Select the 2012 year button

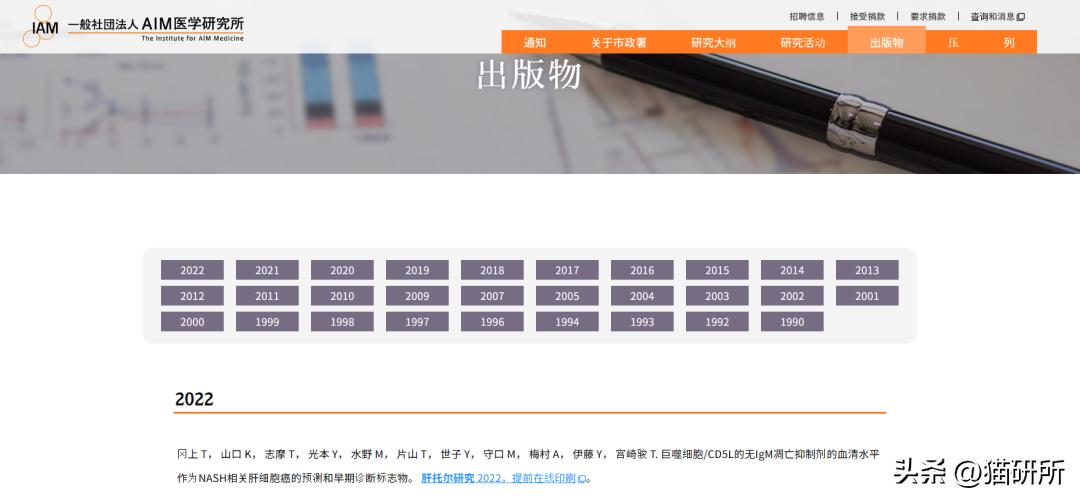click(x=192, y=296)
